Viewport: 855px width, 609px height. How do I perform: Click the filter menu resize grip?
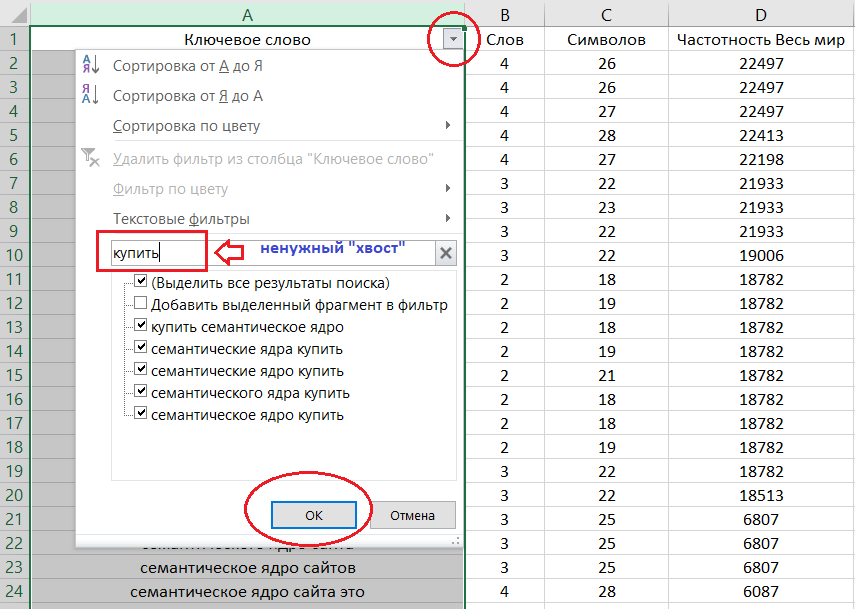pos(455,540)
